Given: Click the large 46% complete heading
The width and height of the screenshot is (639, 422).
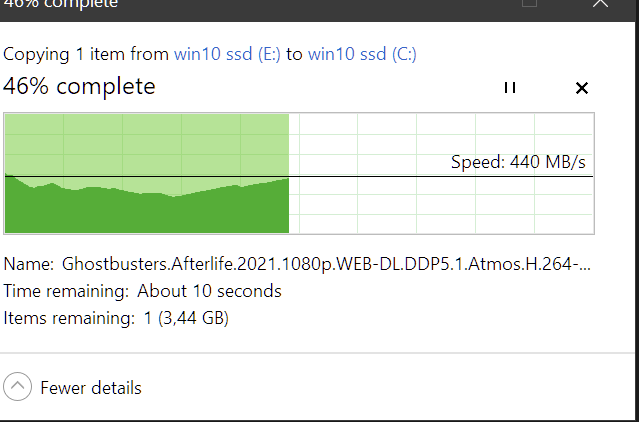Looking at the screenshot, I should click(x=79, y=86).
